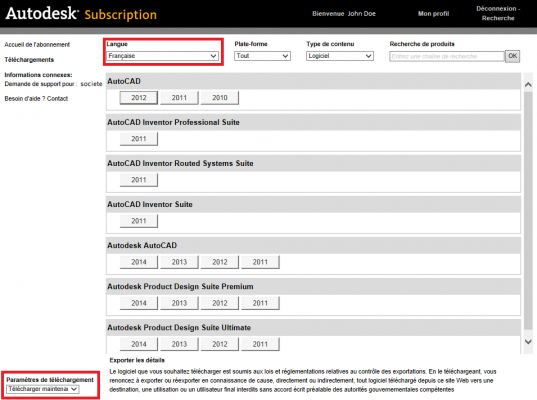Click the Informations connexes label
This screenshot has width=537, height=400.
pyautogui.click(x=38, y=75)
